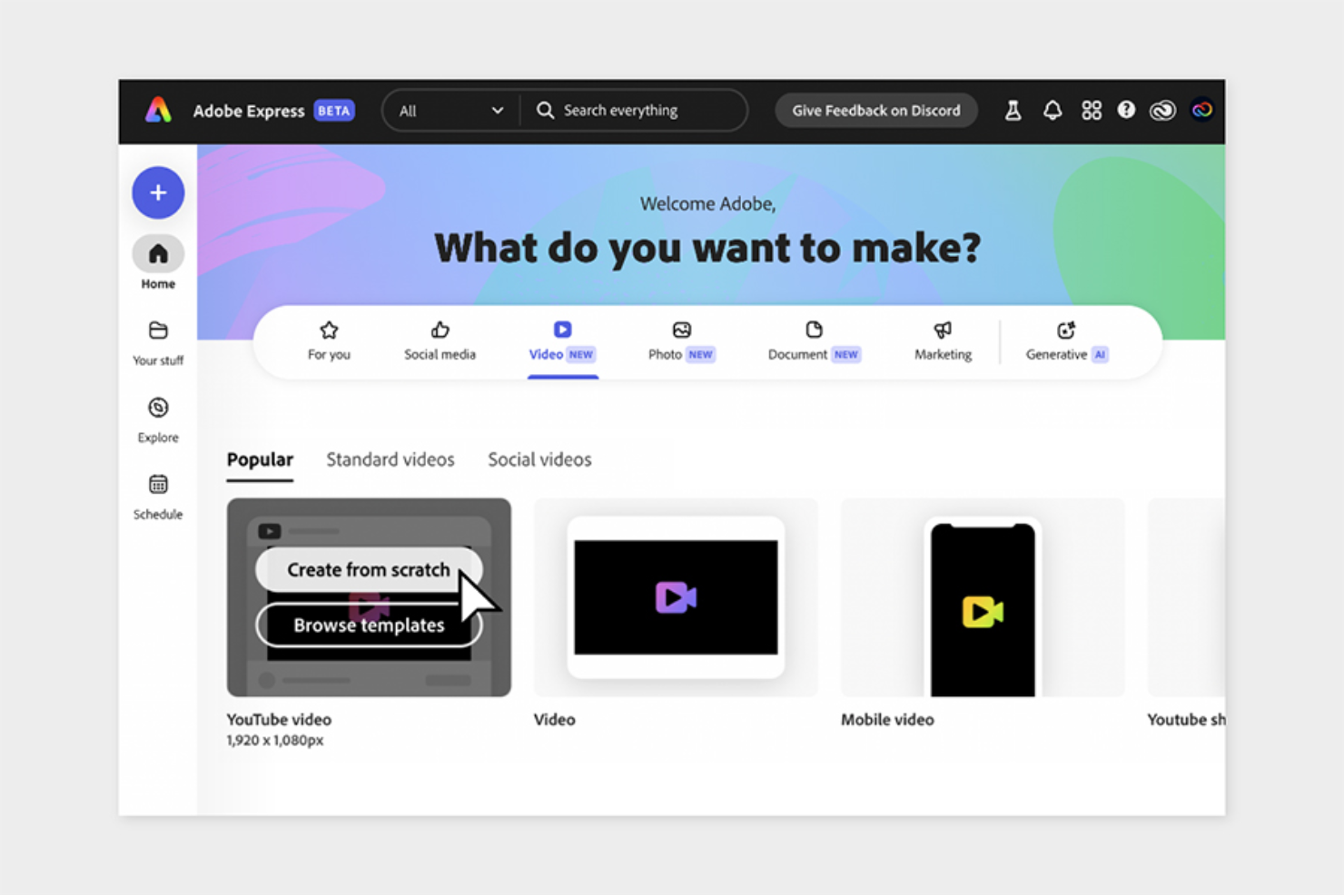Open the apps grid icon
This screenshot has width=1344, height=896.
tap(1092, 110)
